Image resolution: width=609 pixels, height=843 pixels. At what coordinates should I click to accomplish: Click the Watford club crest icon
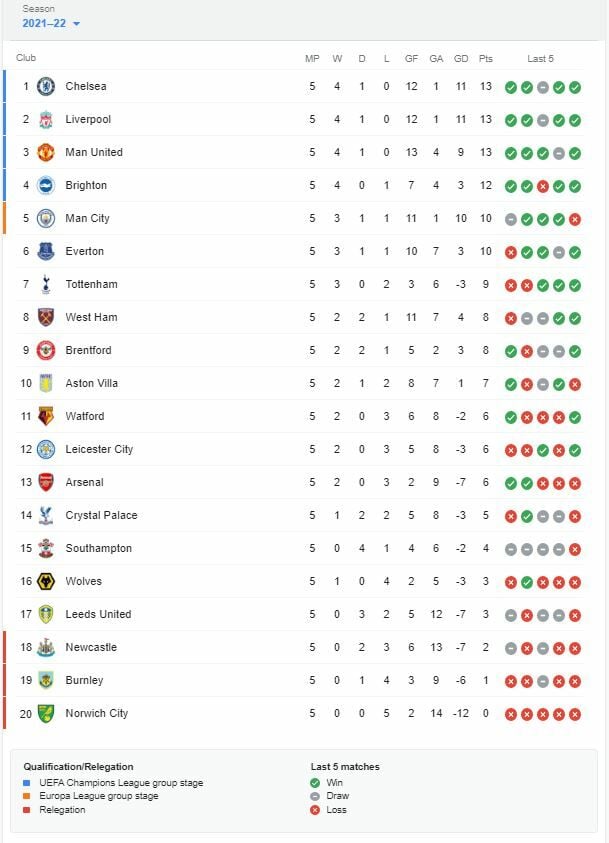(x=46, y=417)
